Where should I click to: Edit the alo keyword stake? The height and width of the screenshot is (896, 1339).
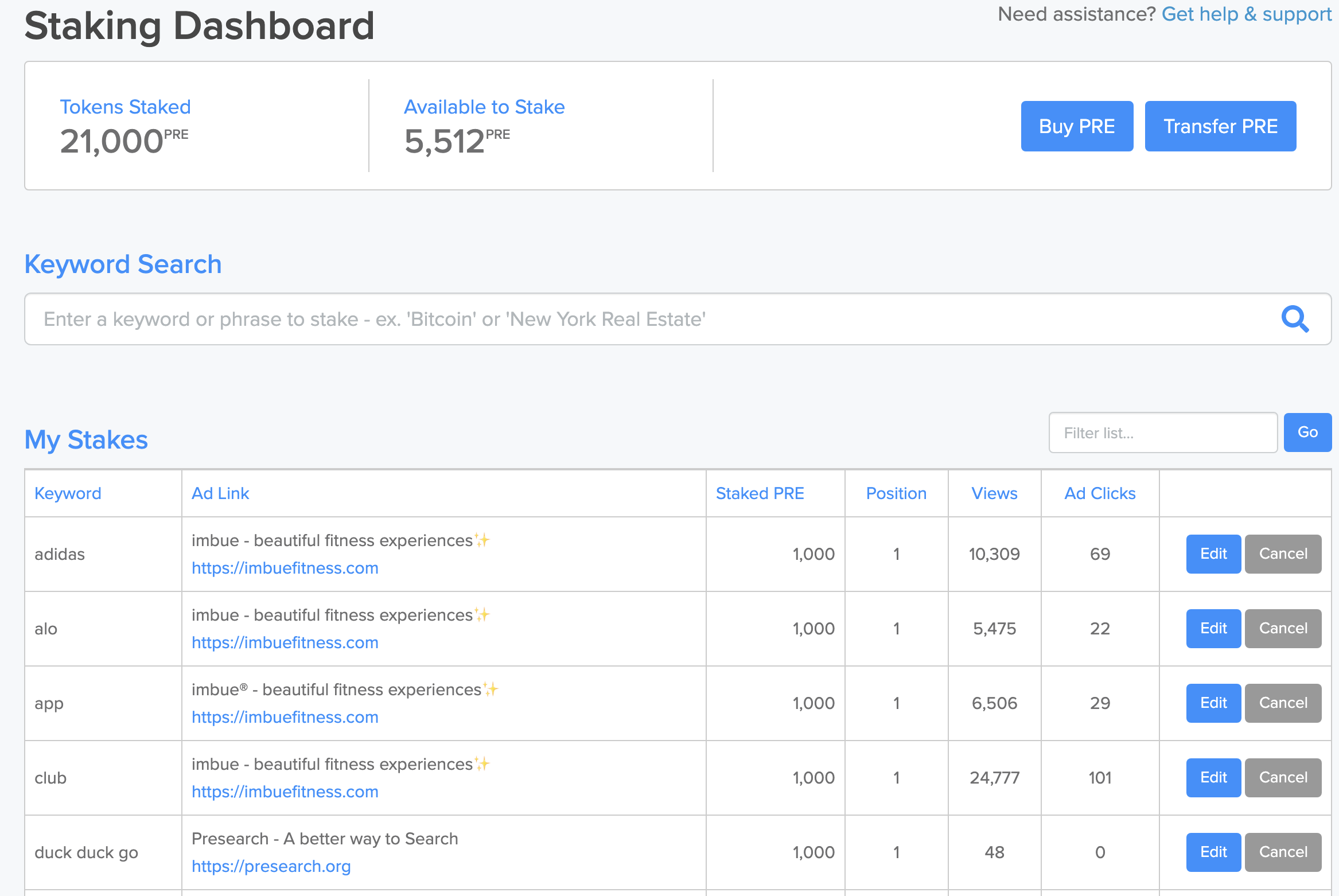tap(1213, 628)
